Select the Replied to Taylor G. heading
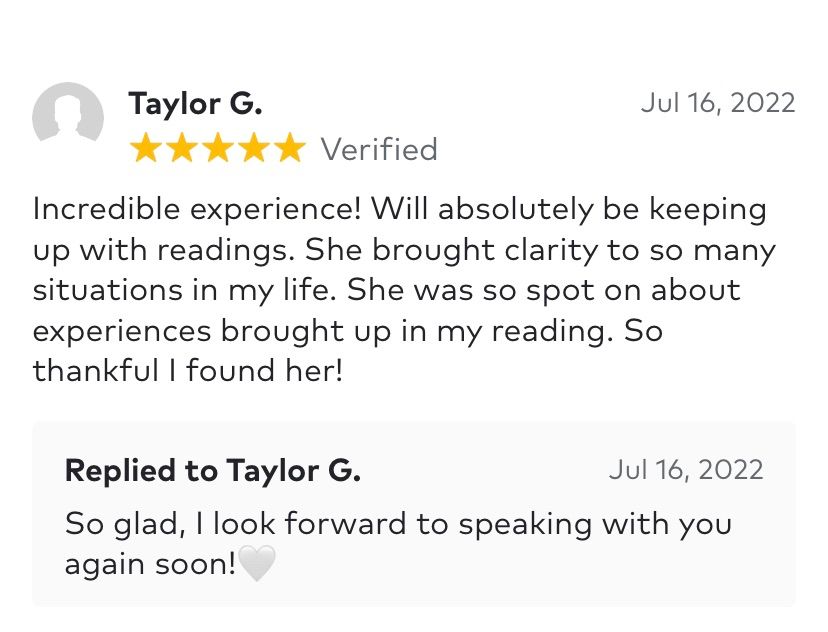 click(x=213, y=470)
